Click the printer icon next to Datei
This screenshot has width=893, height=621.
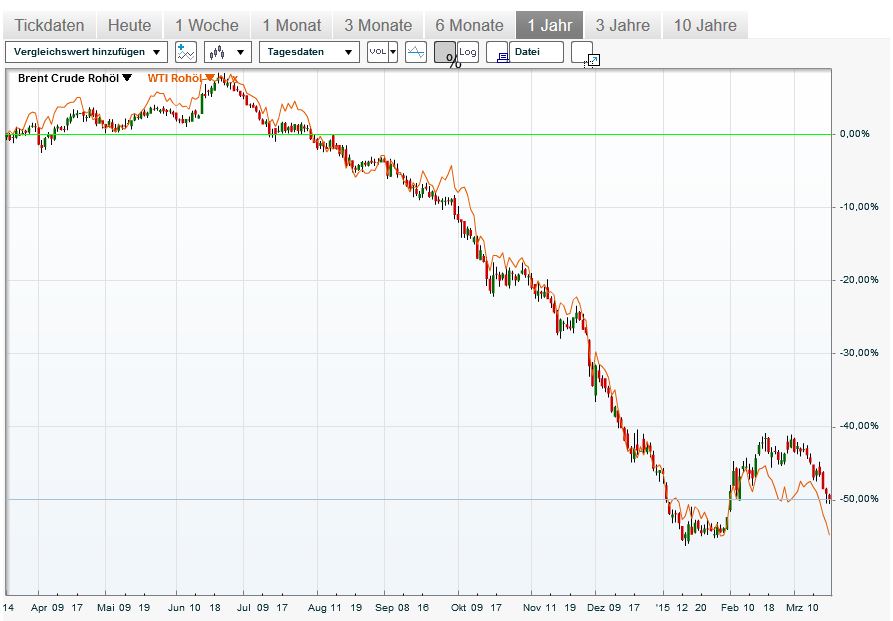[x=503, y=51]
